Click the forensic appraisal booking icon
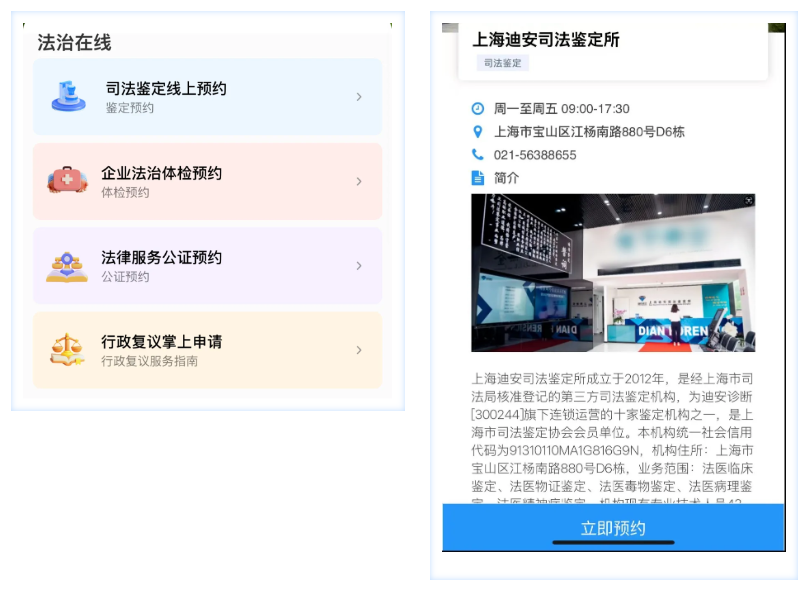Screen dimensions: 805x600 68,97
